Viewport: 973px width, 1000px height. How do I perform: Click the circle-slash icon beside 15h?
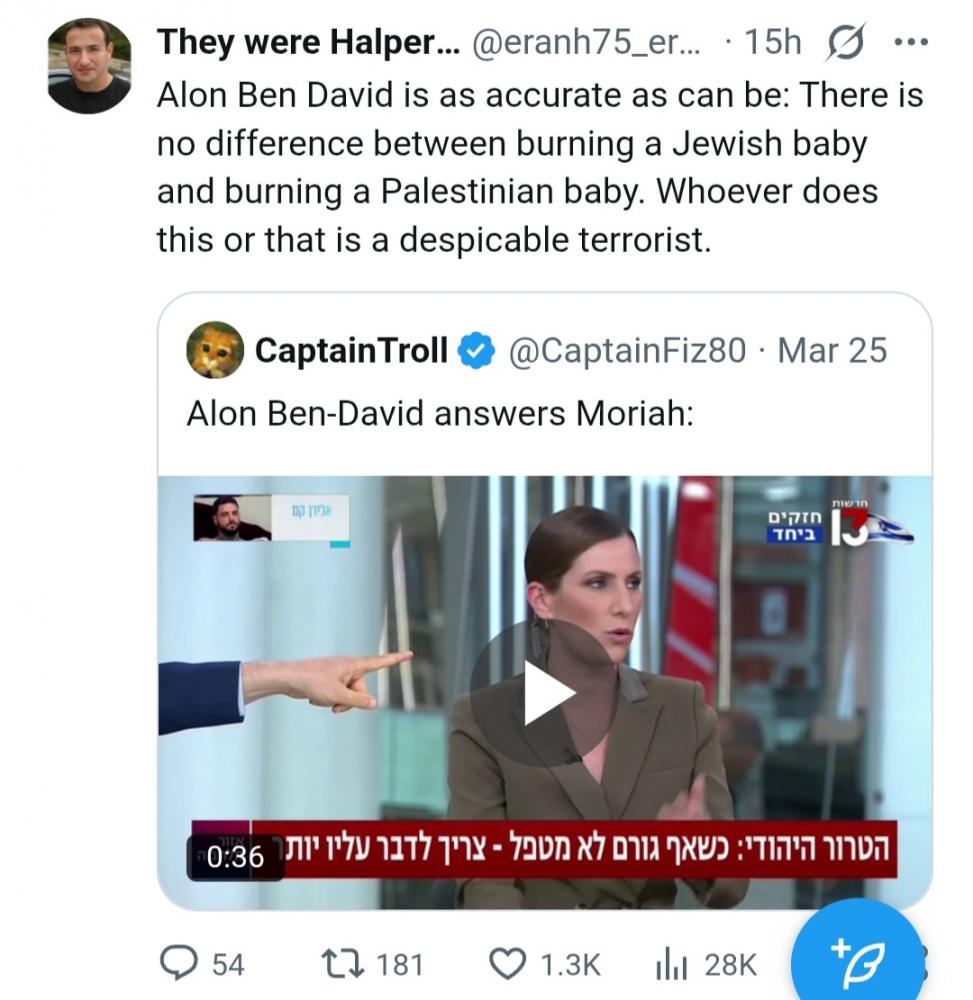coord(848,42)
